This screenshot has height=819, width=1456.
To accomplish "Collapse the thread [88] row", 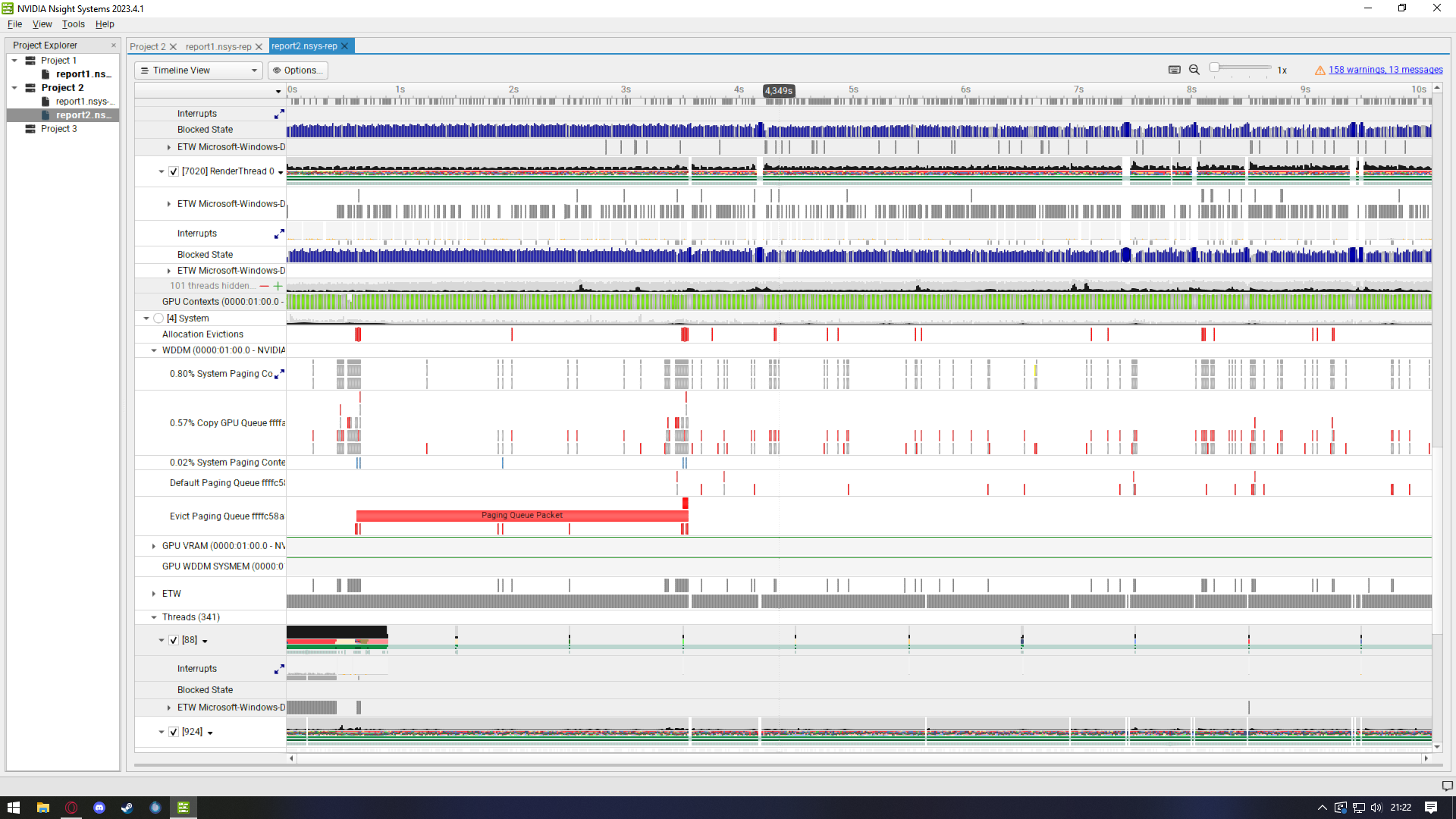I will coord(162,641).
